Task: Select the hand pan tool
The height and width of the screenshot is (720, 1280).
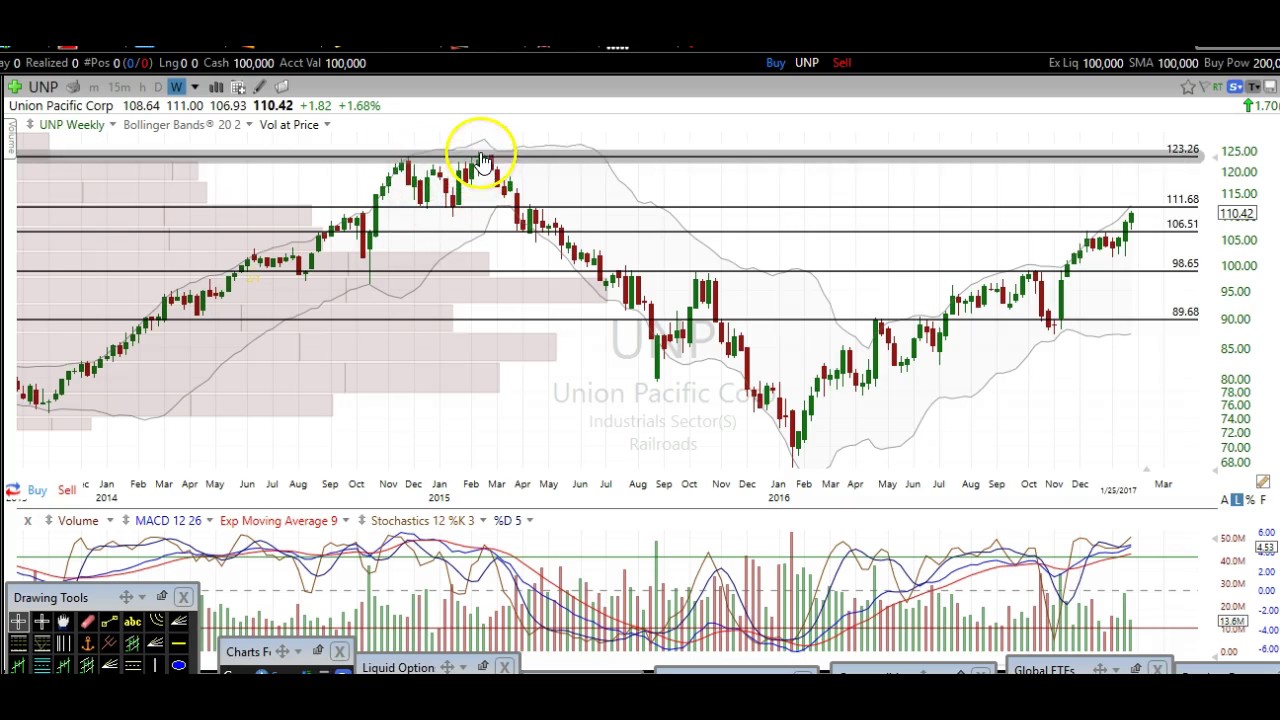Action: pyautogui.click(x=63, y=622)
